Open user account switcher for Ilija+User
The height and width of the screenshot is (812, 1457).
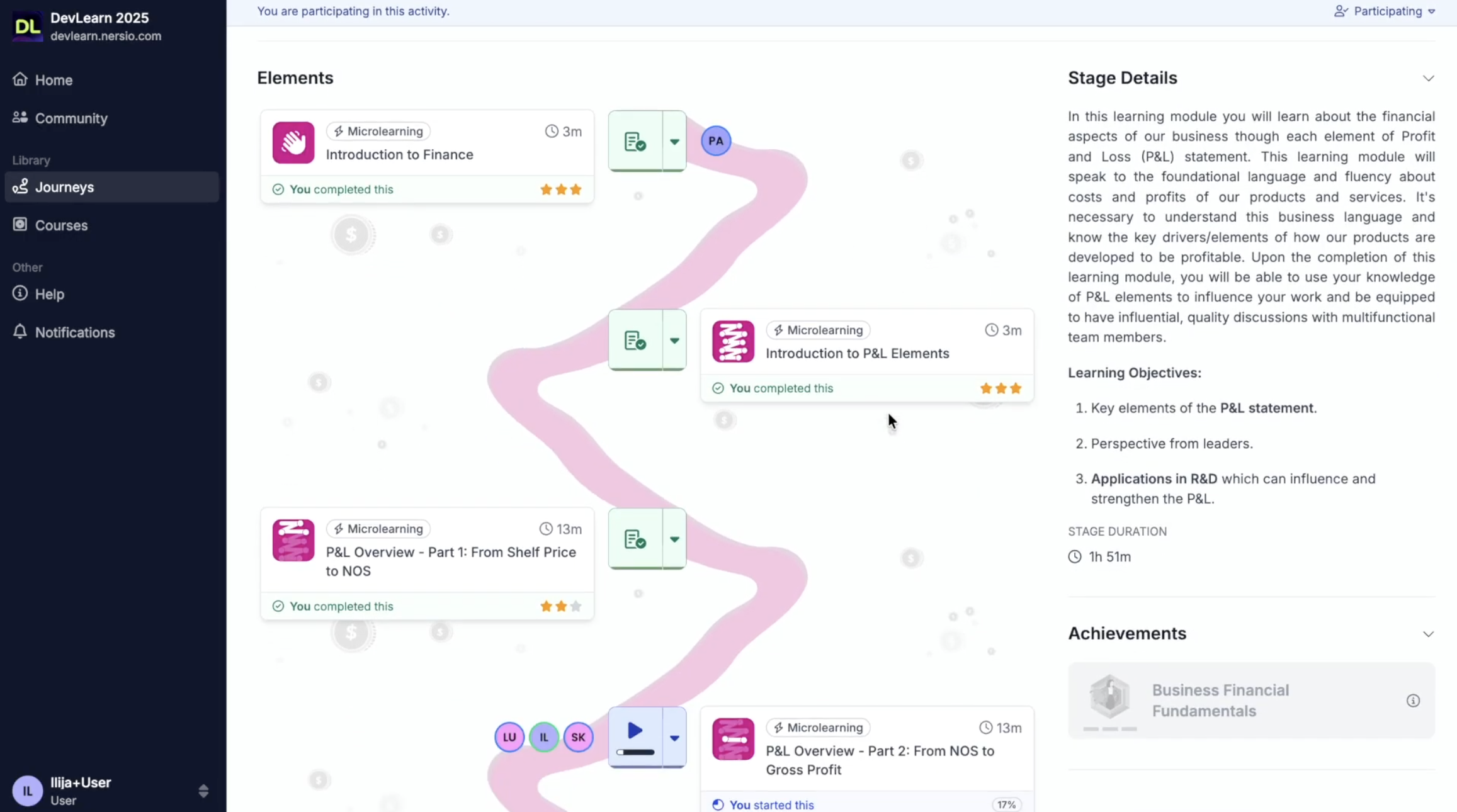pyautogui.click(x=203, y=791)
